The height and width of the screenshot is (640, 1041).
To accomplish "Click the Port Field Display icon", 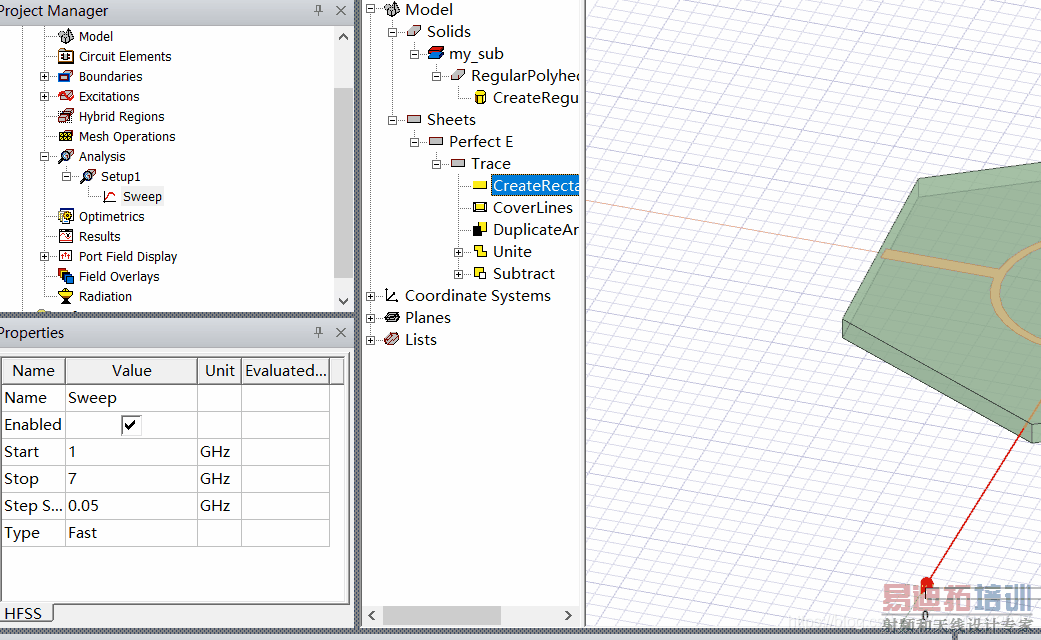I will pyautogui.click(x=66, y=256).
